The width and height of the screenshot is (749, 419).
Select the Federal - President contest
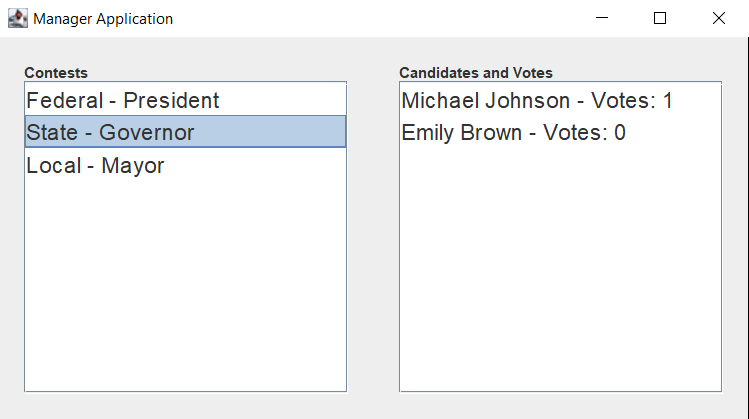[x=185, y=99]
